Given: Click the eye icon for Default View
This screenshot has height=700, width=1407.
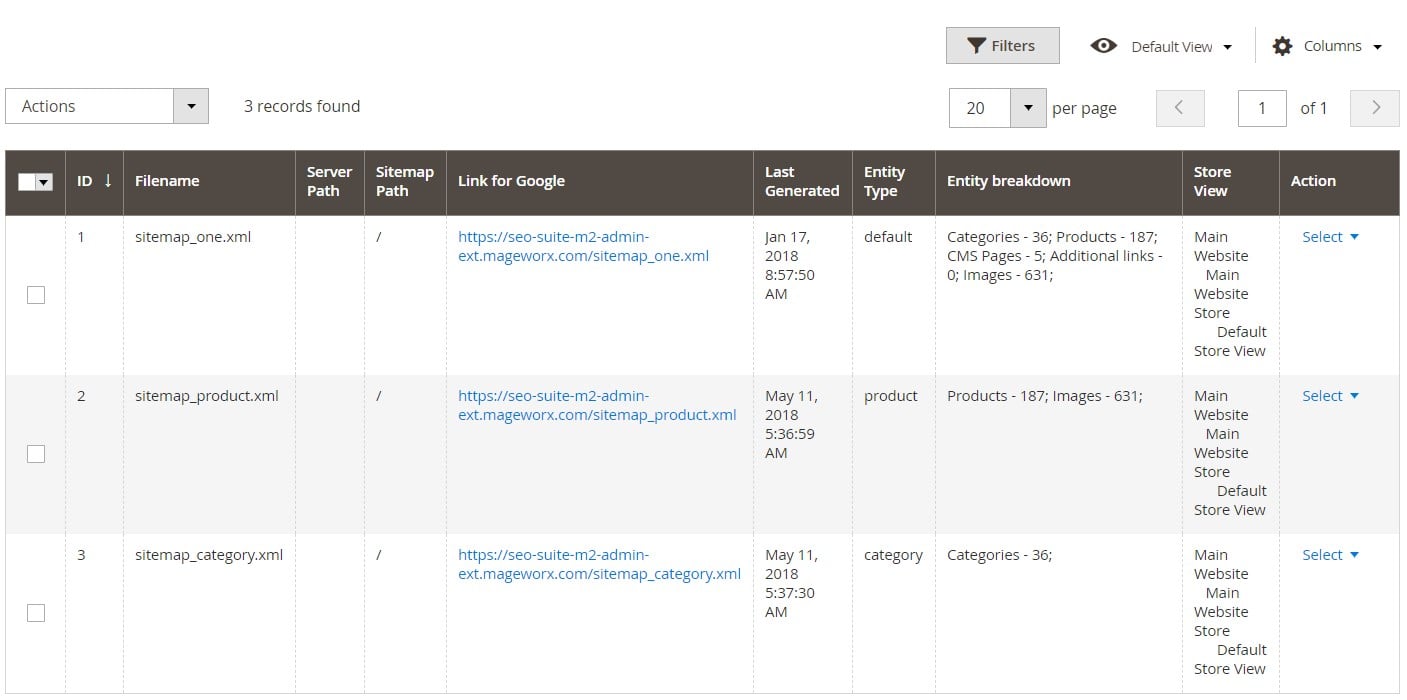Looking at the screenshot, I should click(x=1103, y=46).
